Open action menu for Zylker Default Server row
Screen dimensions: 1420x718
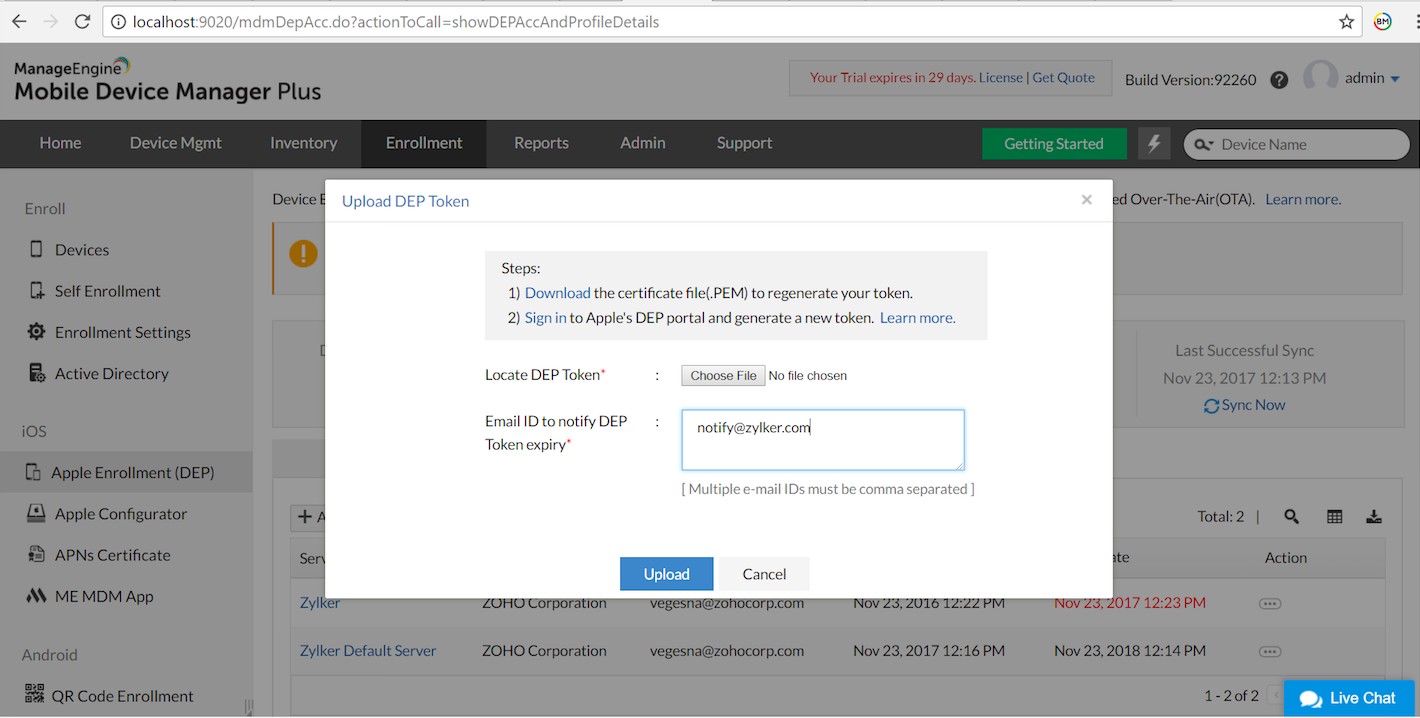(1270, 651)
